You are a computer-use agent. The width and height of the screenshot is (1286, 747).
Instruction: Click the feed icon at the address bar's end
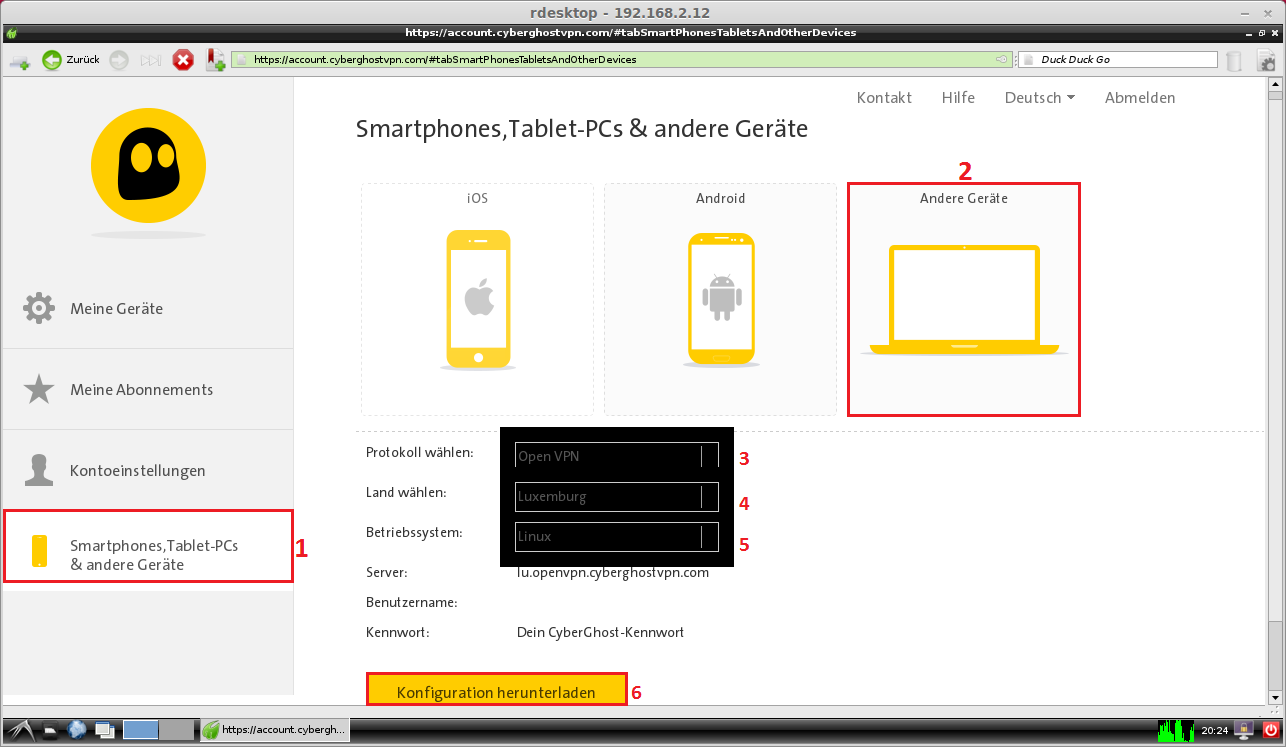pos(1001,60)
